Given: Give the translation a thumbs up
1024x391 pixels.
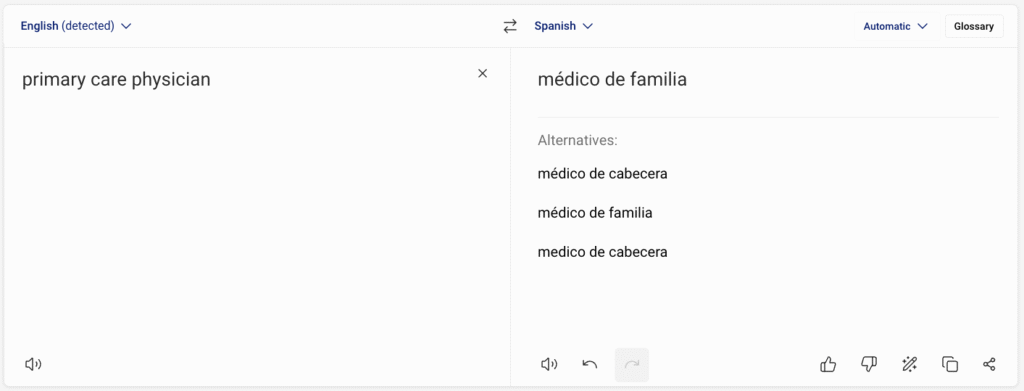Looking at the screenshot, I should pyautogui.click(x=827, y=364).
